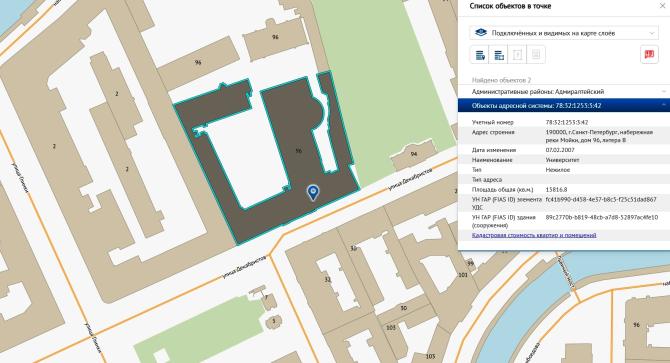Click the building address text 'набережная реки Мойки, дом 96'
The image size is (670, 363).
(599, 136)
